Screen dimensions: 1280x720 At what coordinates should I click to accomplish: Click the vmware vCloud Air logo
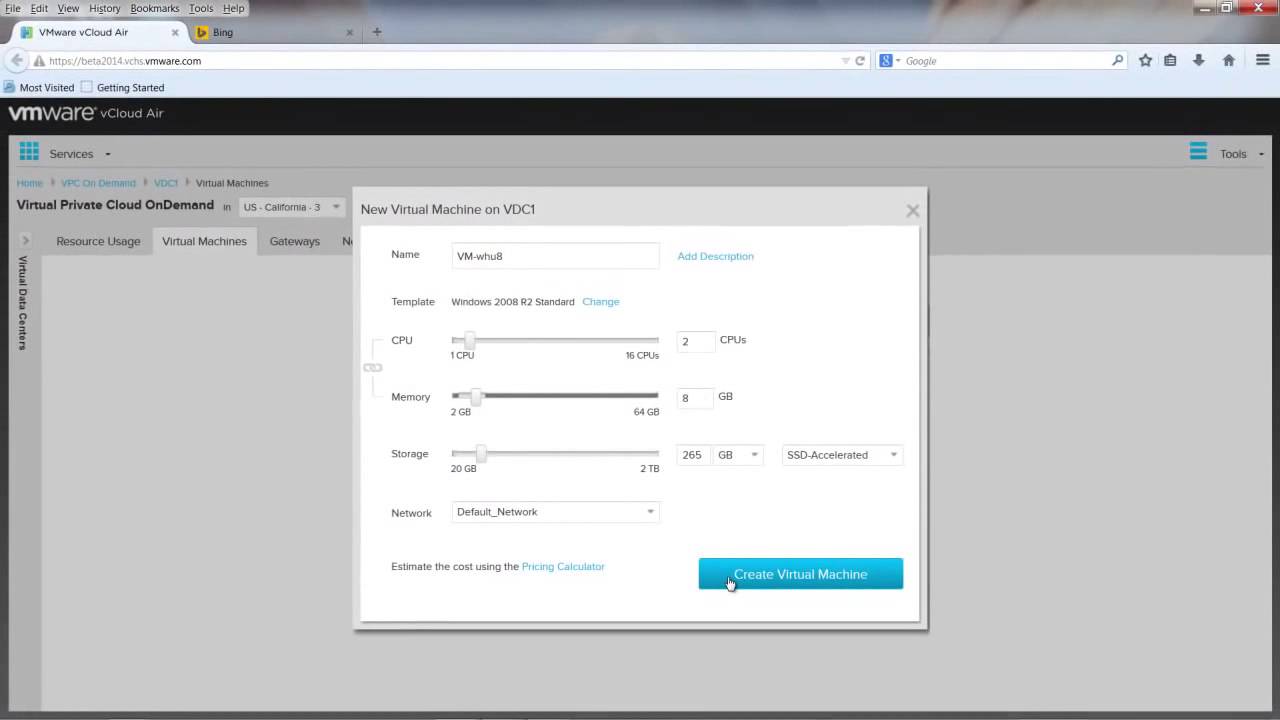coord(86,113)
